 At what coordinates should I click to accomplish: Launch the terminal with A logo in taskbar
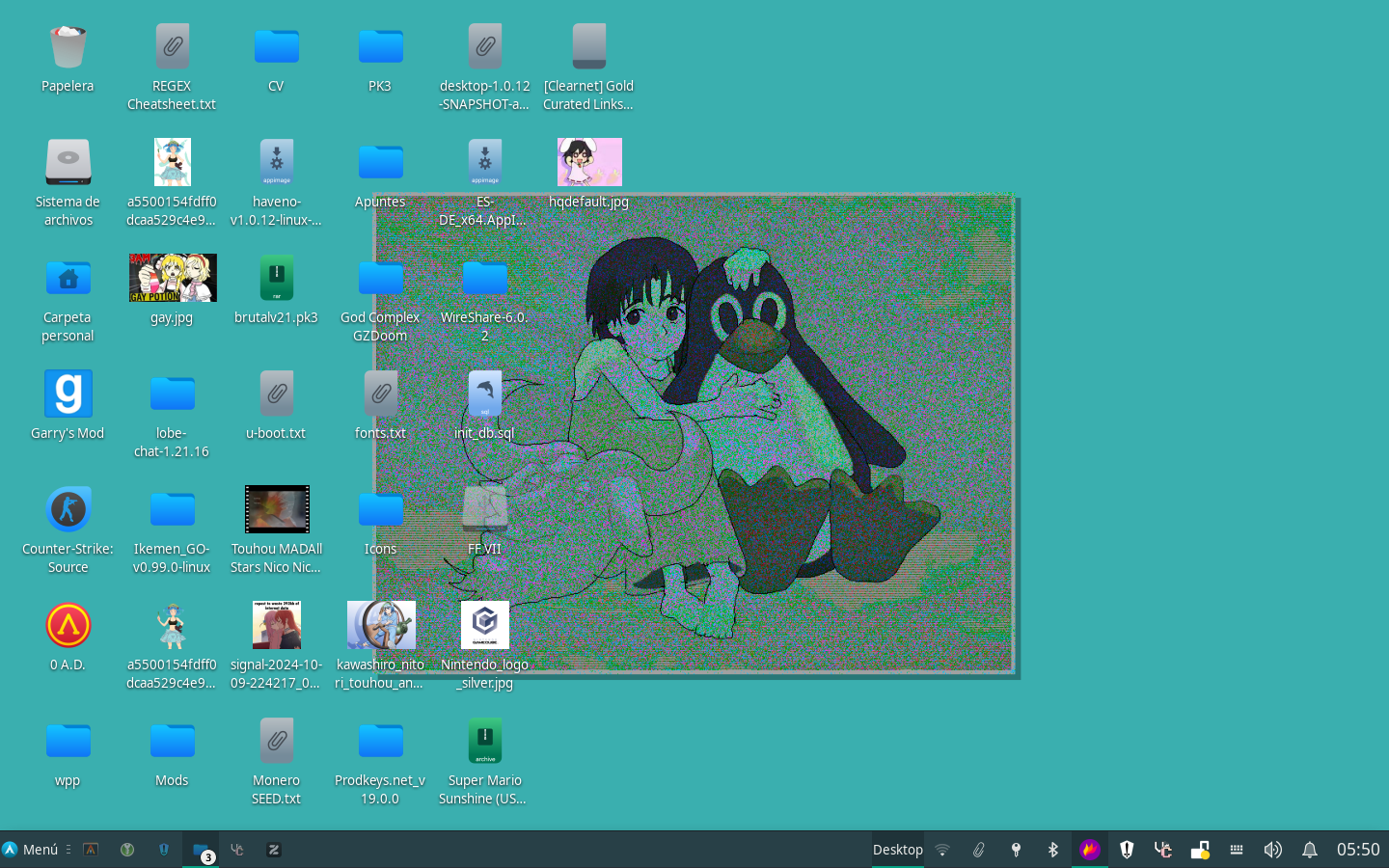91,850
